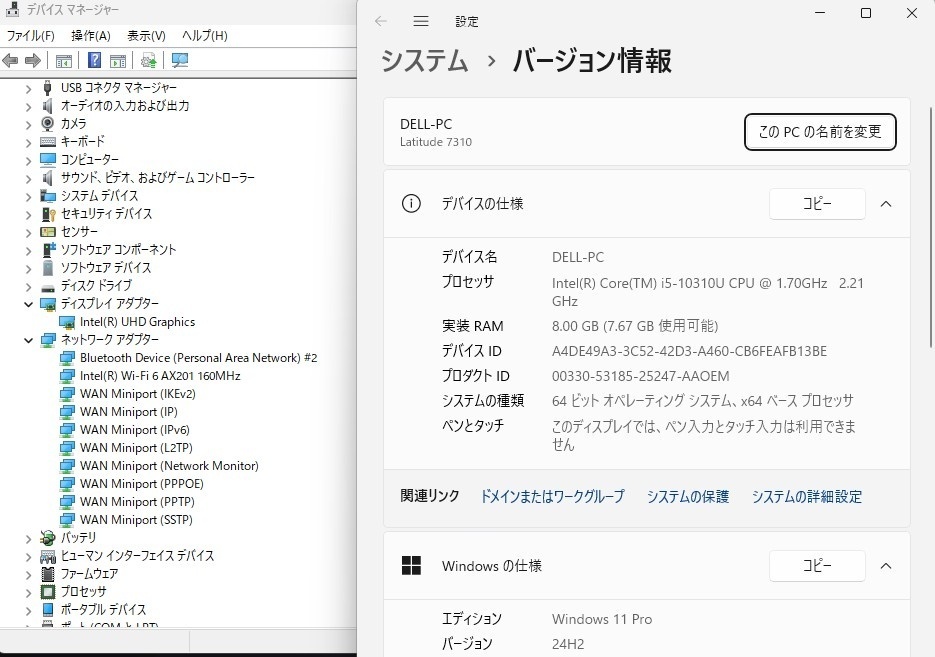Click the Windows 11 Pro edition text
The height and width of the screenshot is (657, 935).
602,619
